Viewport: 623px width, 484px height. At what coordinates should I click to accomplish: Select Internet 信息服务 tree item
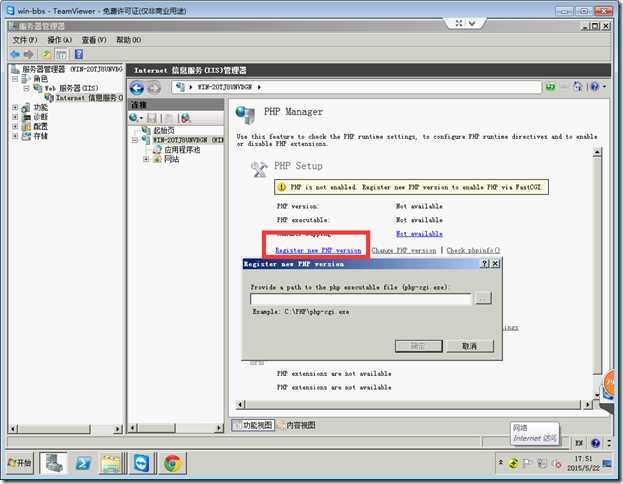point(84,98)
